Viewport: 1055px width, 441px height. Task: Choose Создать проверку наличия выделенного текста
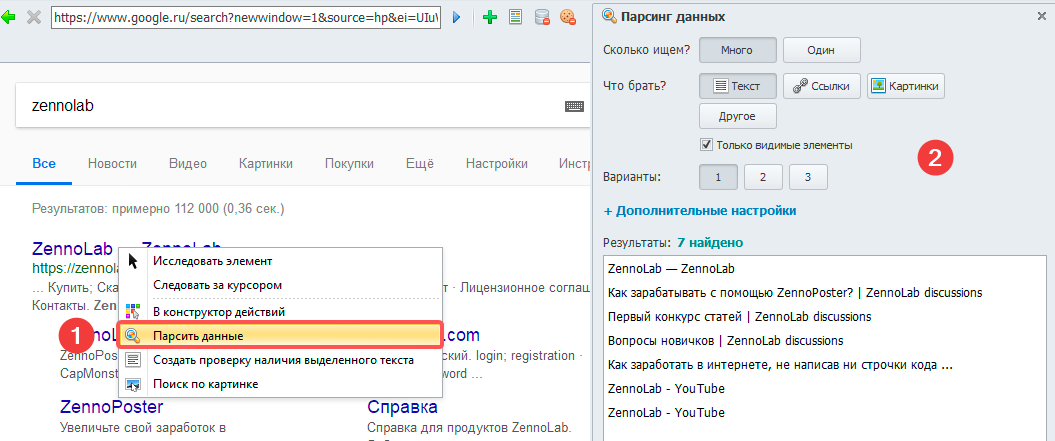280,360
